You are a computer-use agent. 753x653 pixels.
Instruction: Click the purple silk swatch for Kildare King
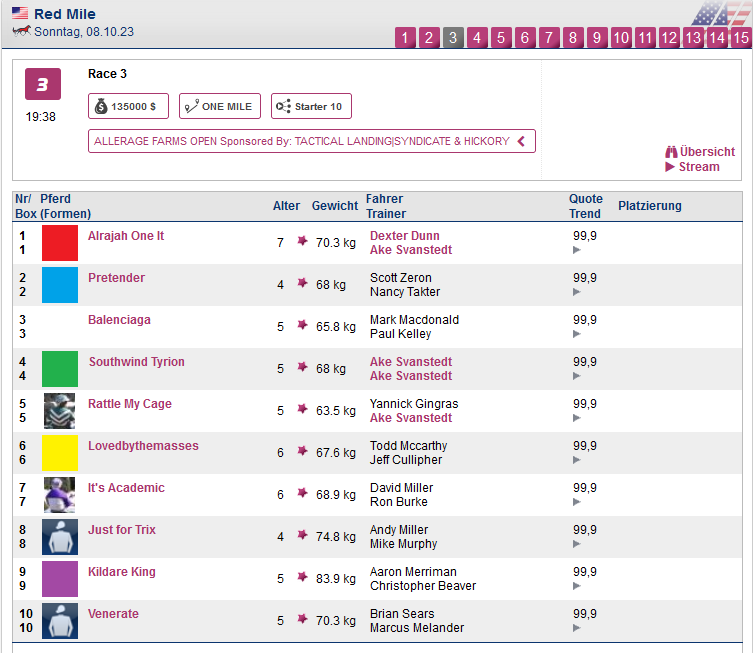tap(60, 579)
